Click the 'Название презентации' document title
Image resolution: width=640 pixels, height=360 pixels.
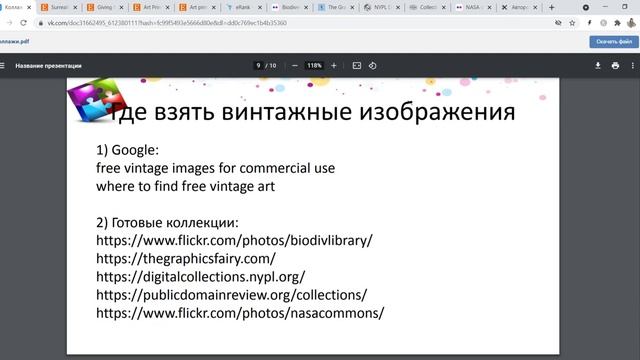click(x=48, y=66)
